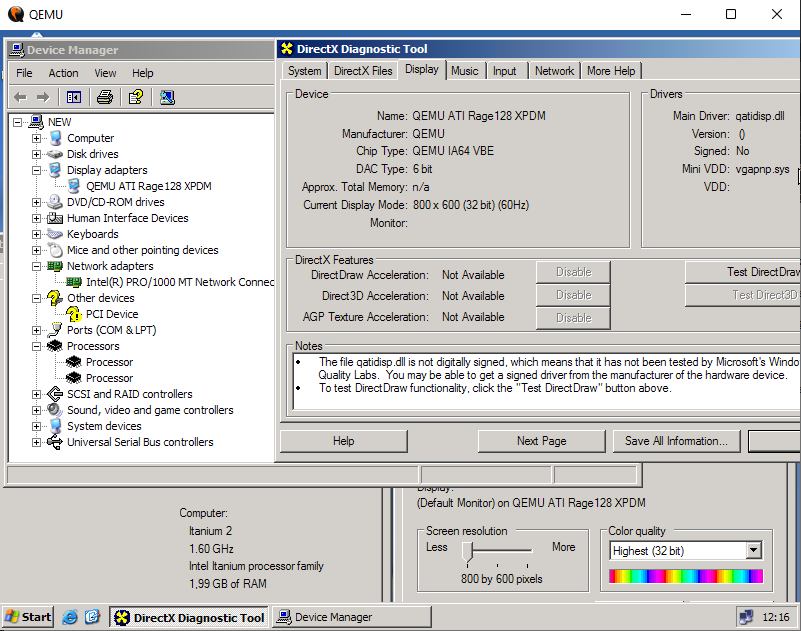The width and height of the screenshot is (801, 631).
Task: Expand Sound, video and game controllers
Action: point(36,410)
